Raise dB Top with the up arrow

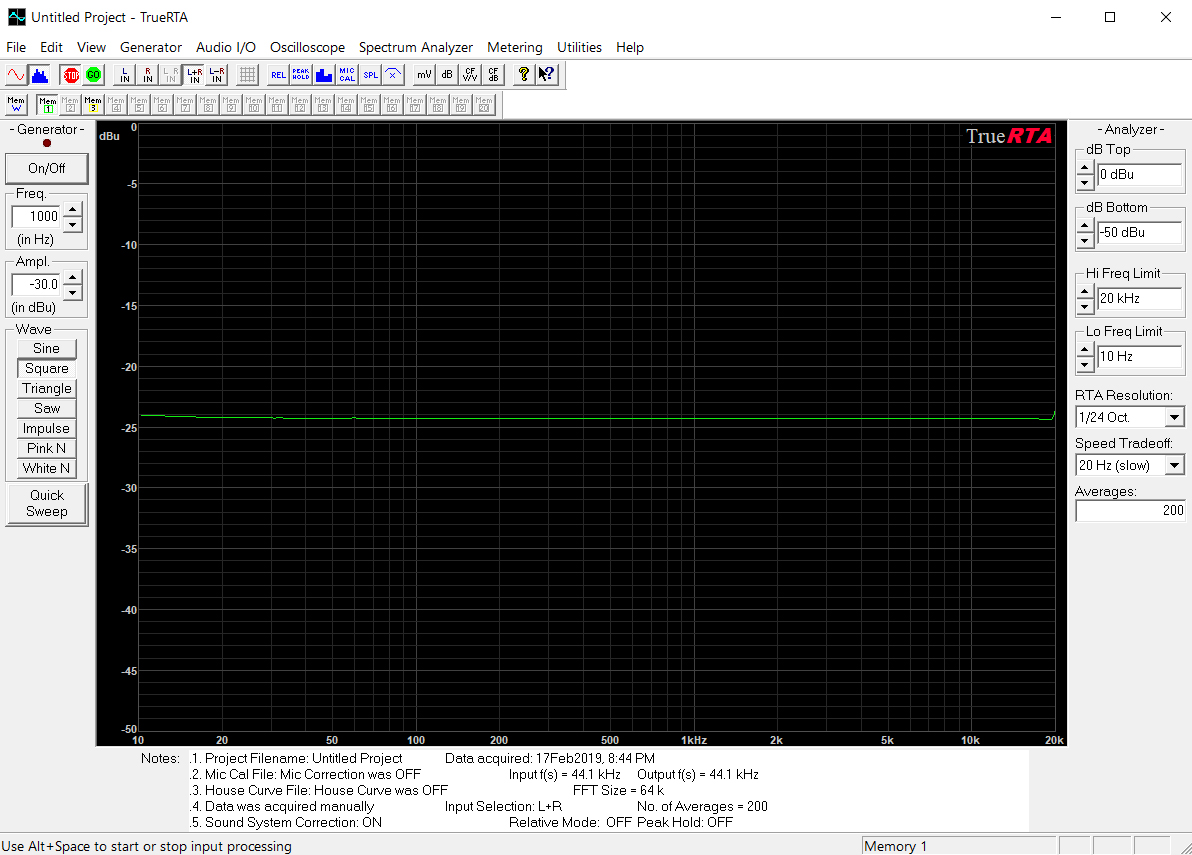click(1086, 167)
